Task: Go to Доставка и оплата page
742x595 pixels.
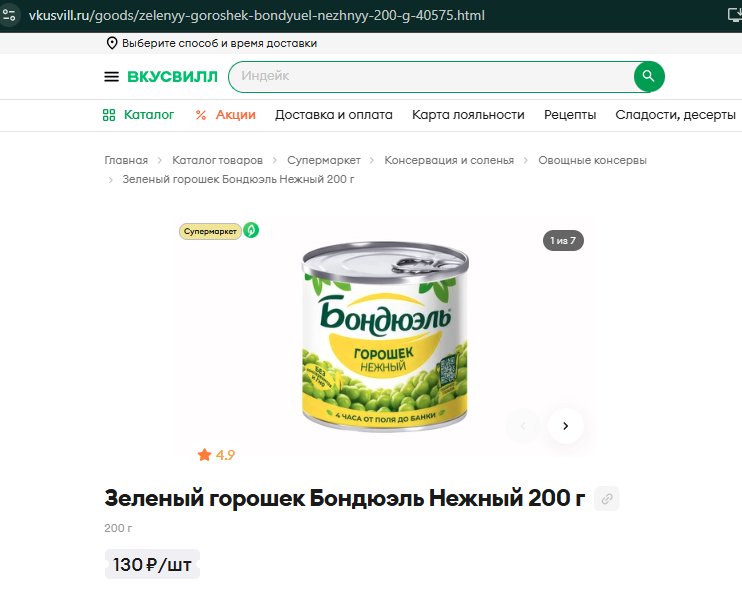Action: pyautogui.click(x=334, y=115)
